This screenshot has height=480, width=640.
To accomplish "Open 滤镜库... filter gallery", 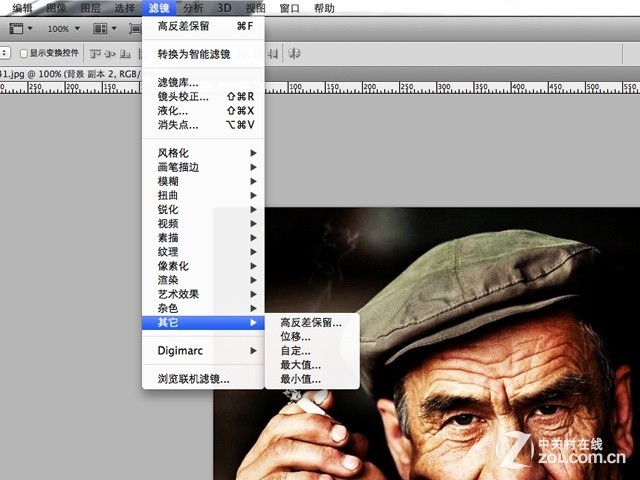I will pos(203,82).
